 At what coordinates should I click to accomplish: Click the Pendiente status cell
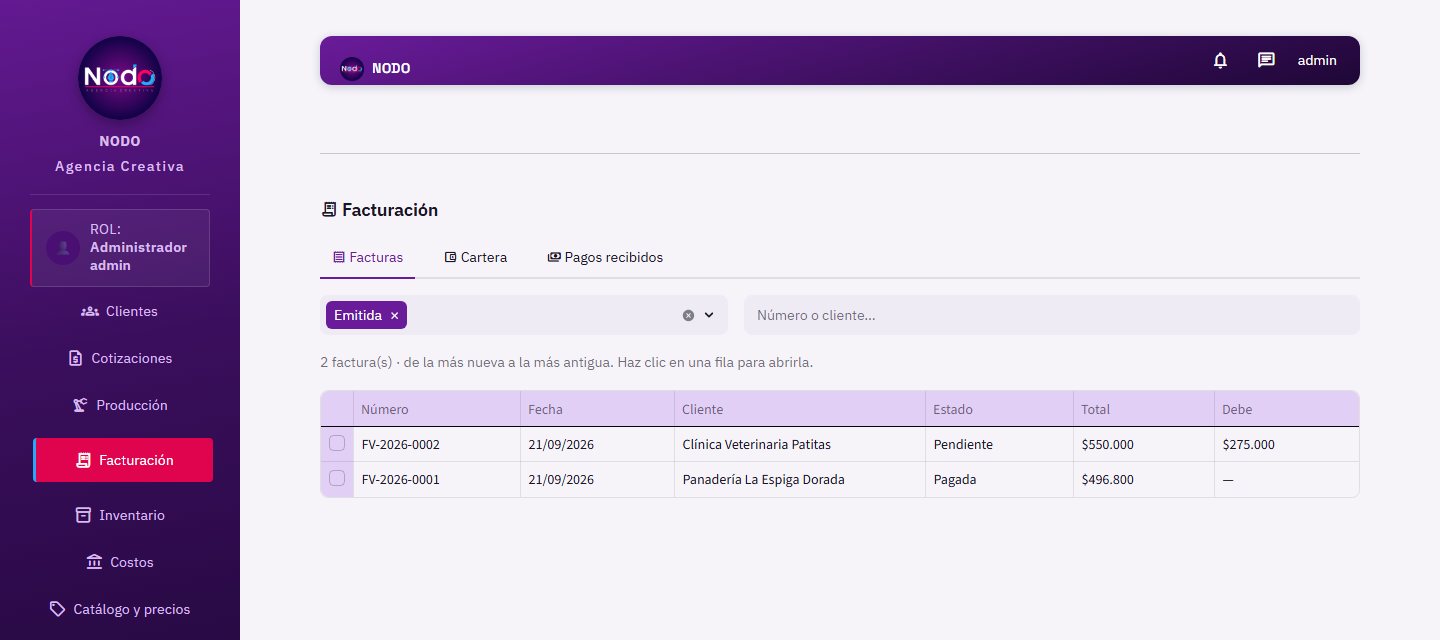pyautogui.click(x=1000, y=444)
